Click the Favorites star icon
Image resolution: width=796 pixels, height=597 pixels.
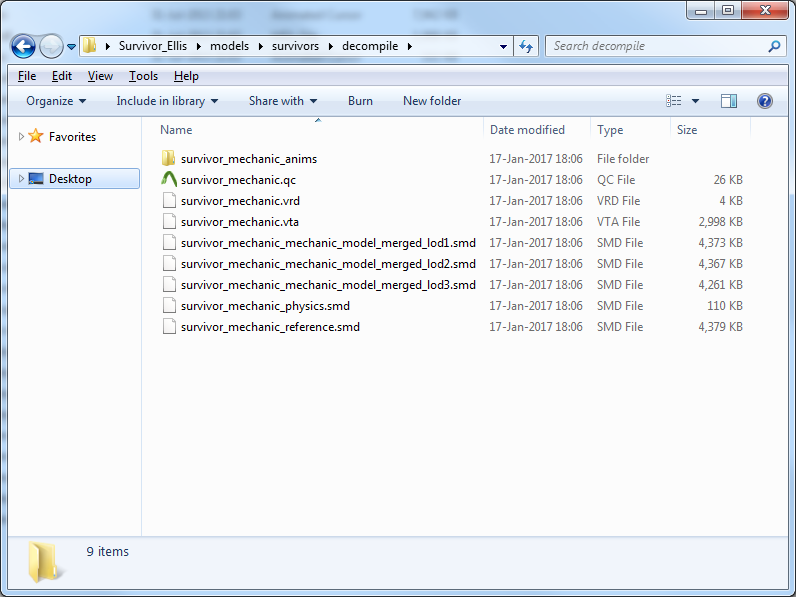click(36, 136)
